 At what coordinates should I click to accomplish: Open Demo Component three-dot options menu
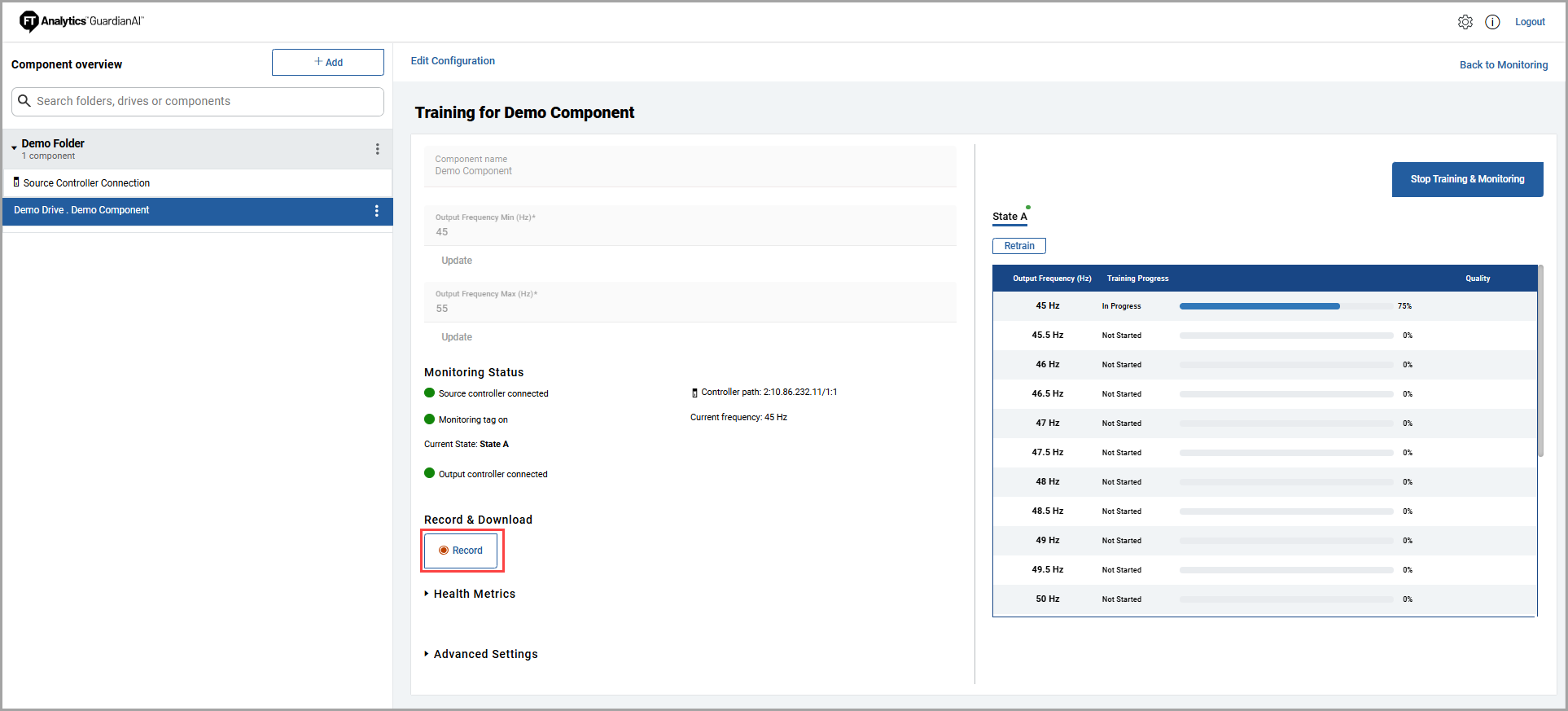click(x=376, y=211)
